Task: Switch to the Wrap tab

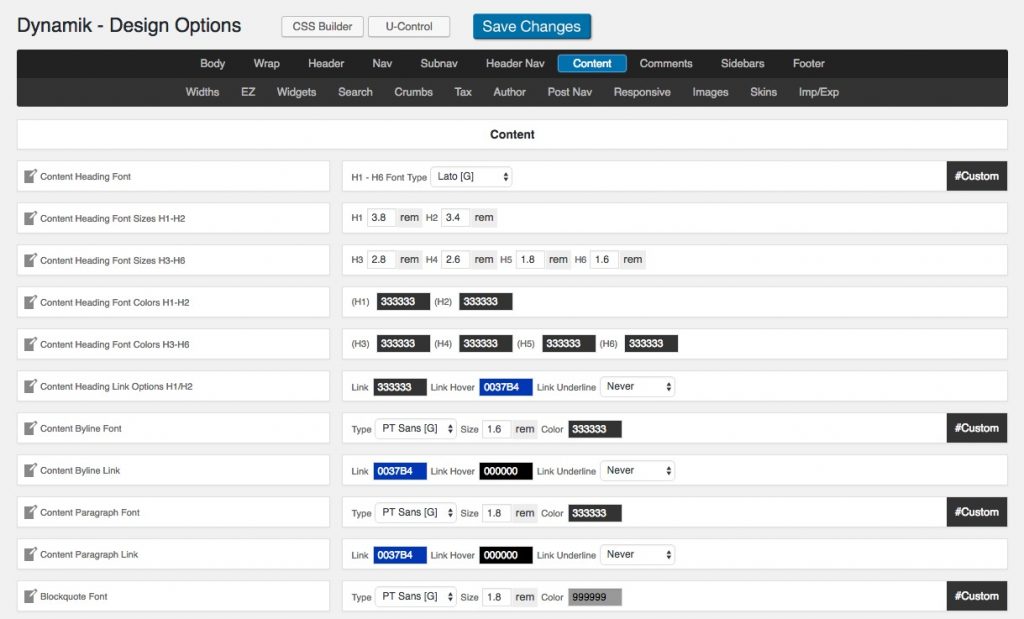Action: pyautogui.click(x=266, y=63)
